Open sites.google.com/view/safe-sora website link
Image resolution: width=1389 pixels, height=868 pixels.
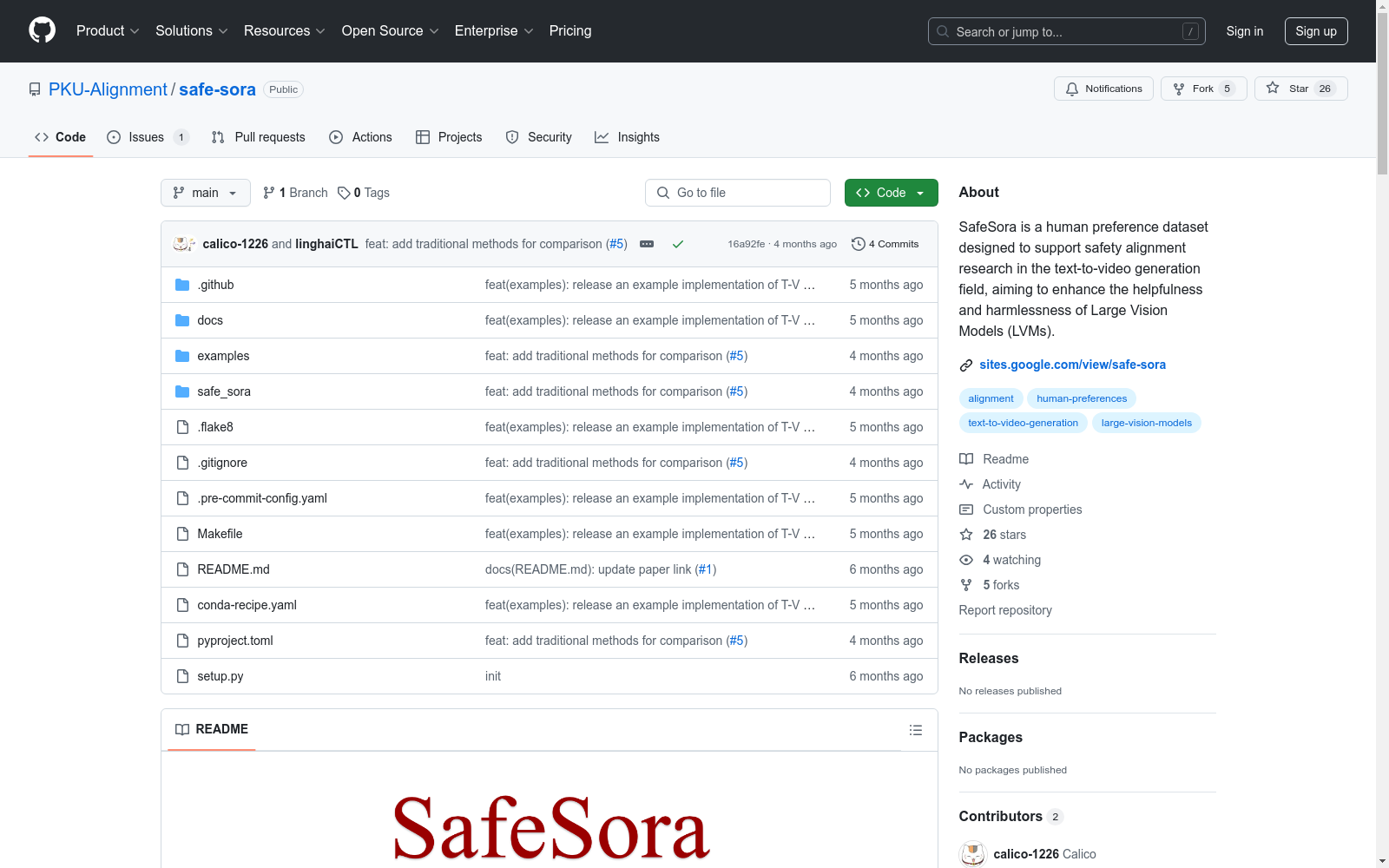tap(1072, 365)
